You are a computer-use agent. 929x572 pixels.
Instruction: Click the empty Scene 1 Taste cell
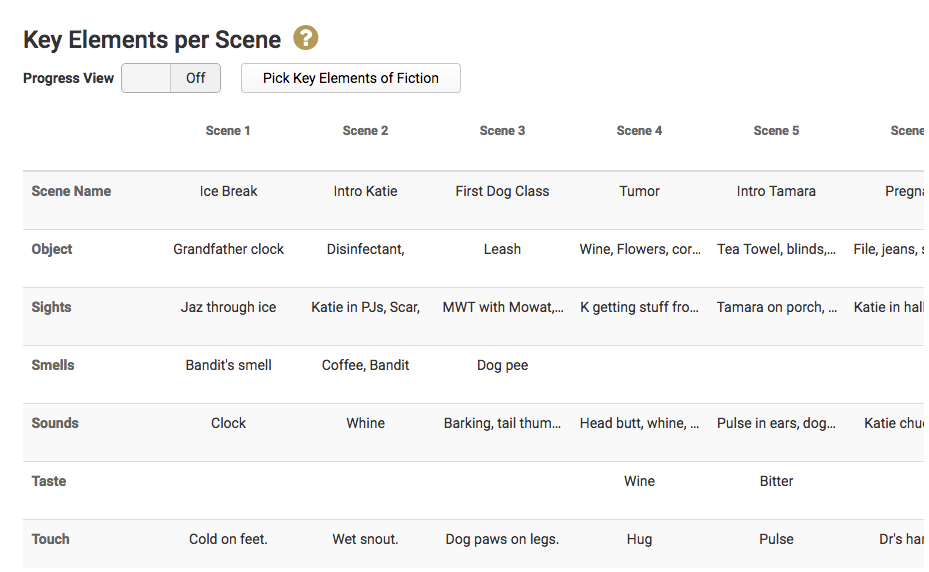(228, 481)
